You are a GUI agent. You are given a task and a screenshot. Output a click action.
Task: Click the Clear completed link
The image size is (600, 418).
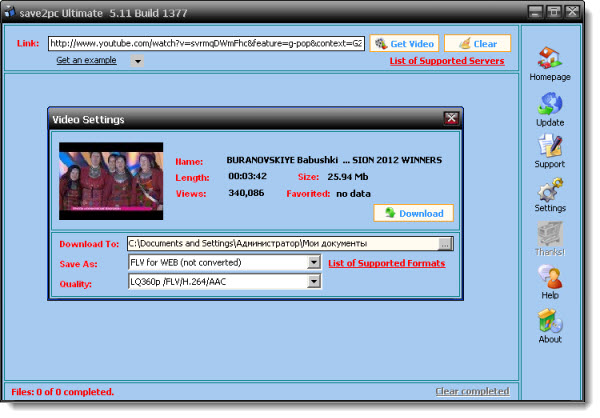(472, 391)
